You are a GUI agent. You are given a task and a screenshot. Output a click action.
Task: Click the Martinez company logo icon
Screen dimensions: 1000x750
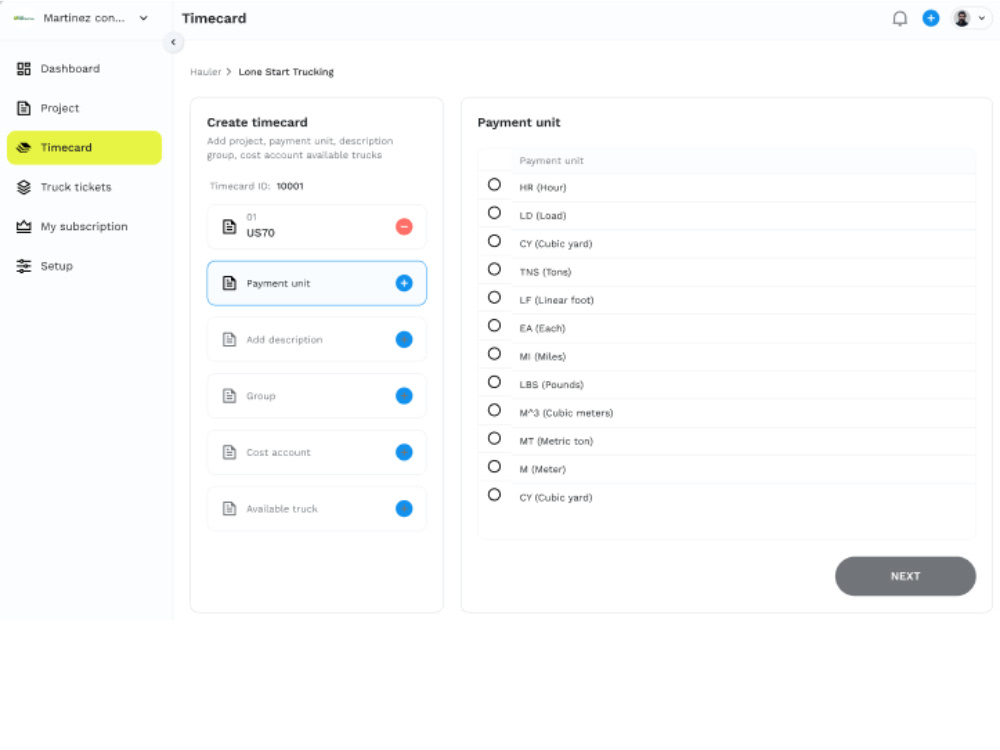click(24, 18)
